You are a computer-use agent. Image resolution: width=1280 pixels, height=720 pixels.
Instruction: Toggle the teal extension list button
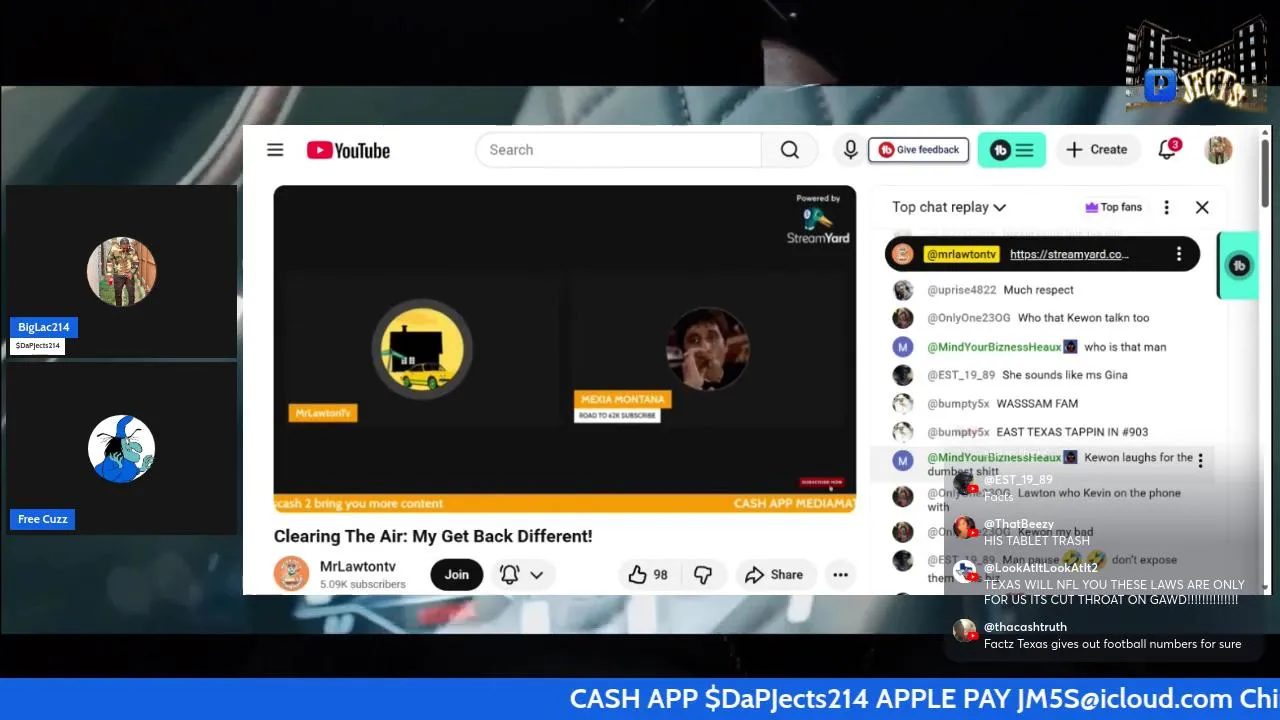pos(1011,150)
